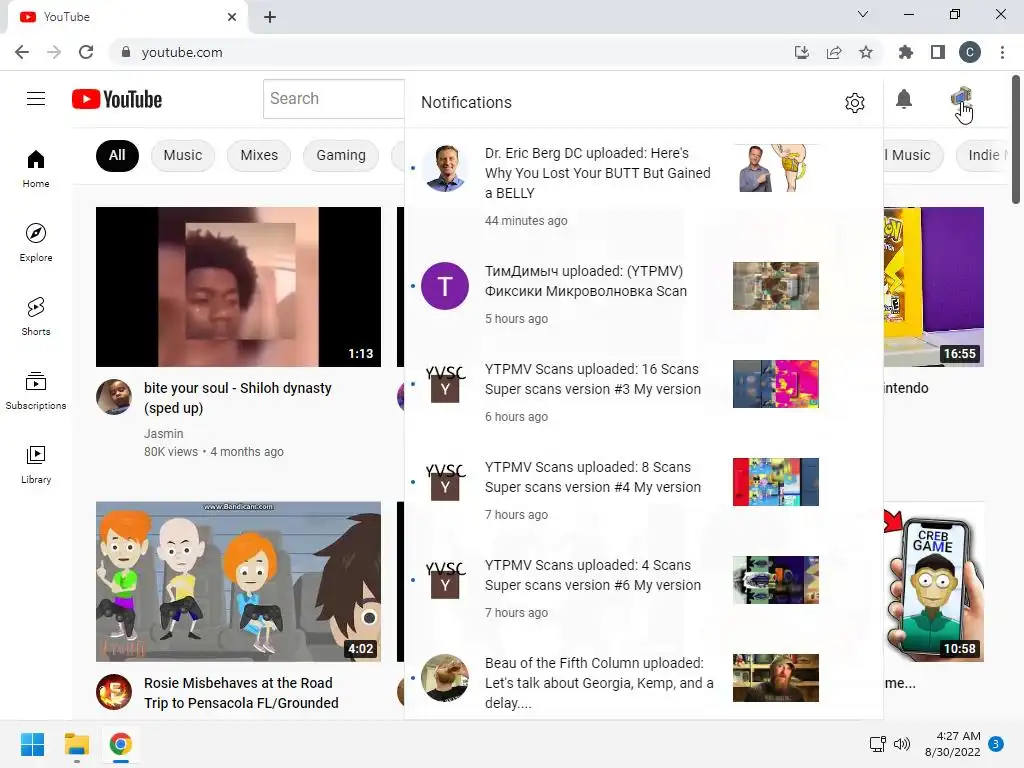Open YTPMV Scans 8 Scans notification
Screen dimensions: 1024x768
(643, 490)
